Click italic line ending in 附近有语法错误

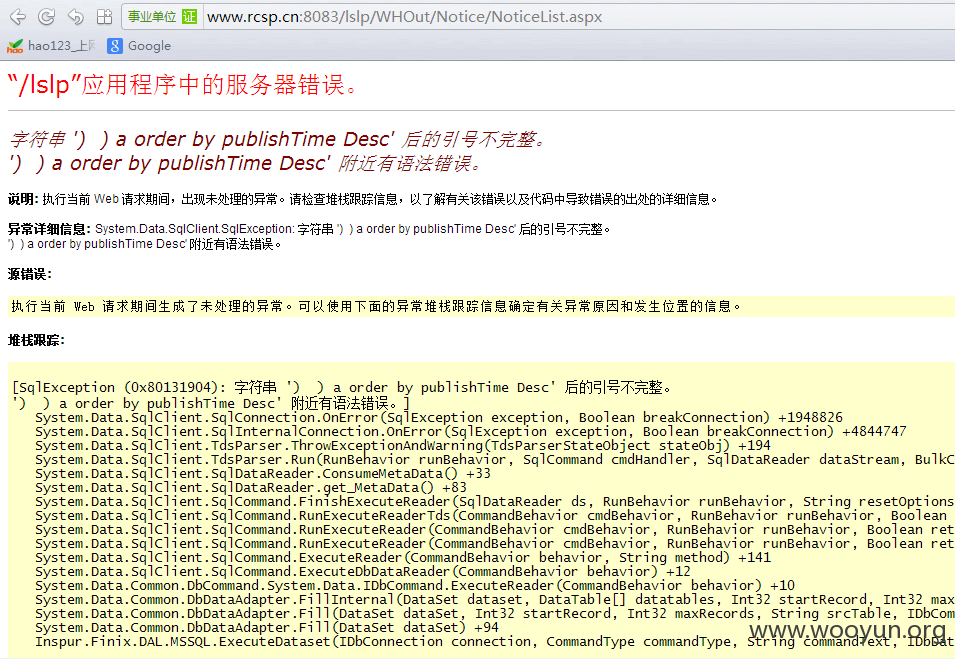245,163
